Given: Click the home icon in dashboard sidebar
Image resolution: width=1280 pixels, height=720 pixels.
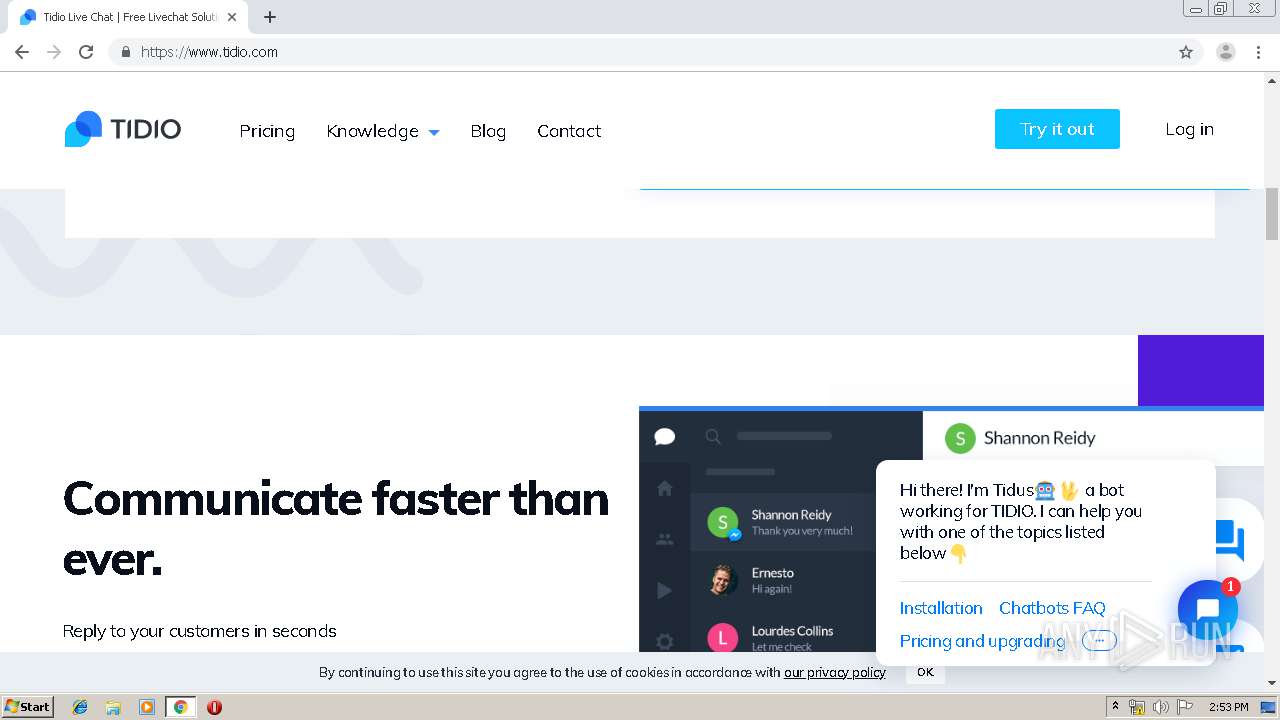Looking at the screenshot, I should pos(665,488).
